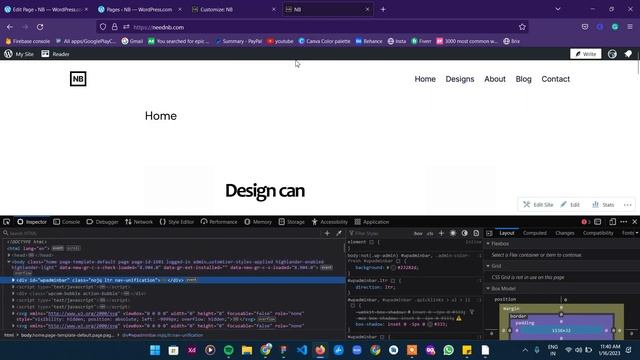
Task: Add new rule with plus icon in Rules
Action: (441, 233)
